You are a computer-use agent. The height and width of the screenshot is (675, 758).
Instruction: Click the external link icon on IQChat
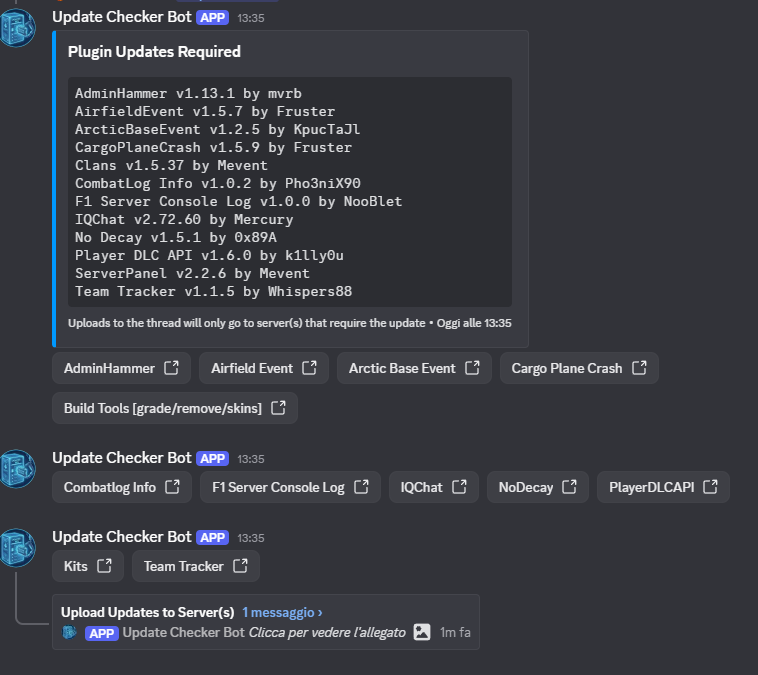pos(459,487)
